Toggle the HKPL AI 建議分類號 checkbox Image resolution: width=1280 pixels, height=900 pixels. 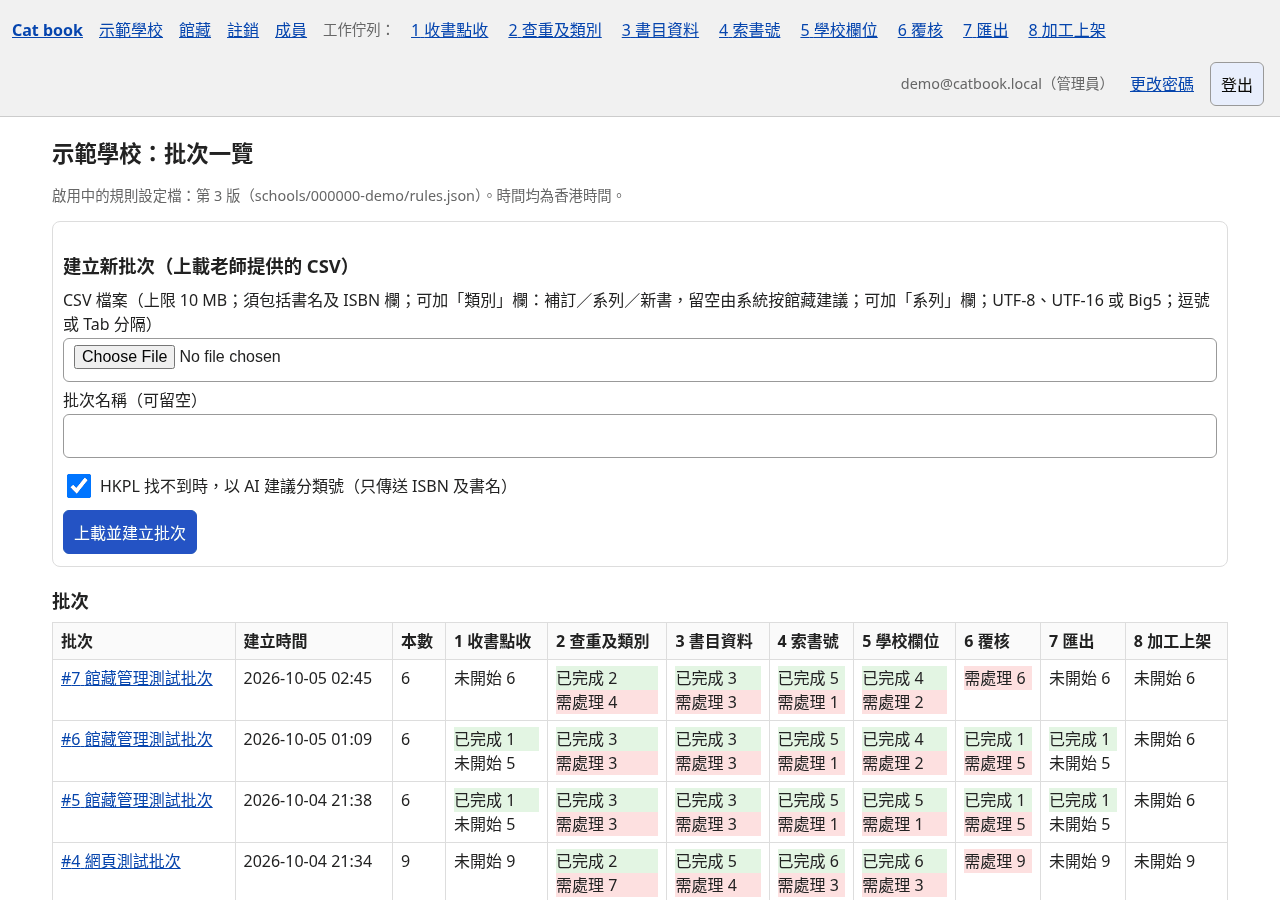pyautogui.click(x=79, y=486)
